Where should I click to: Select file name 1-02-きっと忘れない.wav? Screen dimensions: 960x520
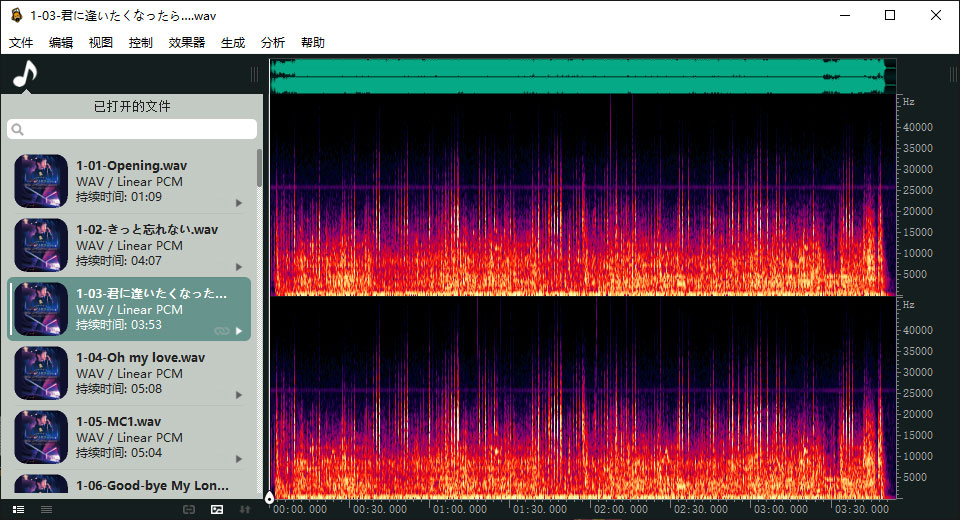tap(147, 230)
